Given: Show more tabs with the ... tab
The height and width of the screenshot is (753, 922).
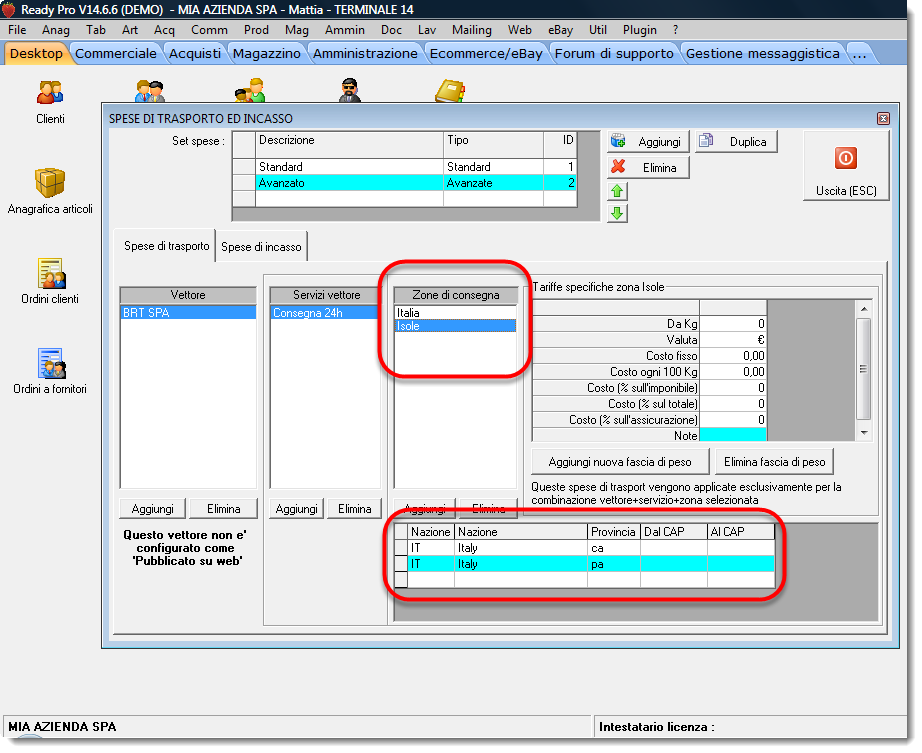Looking at the screenshot, I should [x=859, y=53].
